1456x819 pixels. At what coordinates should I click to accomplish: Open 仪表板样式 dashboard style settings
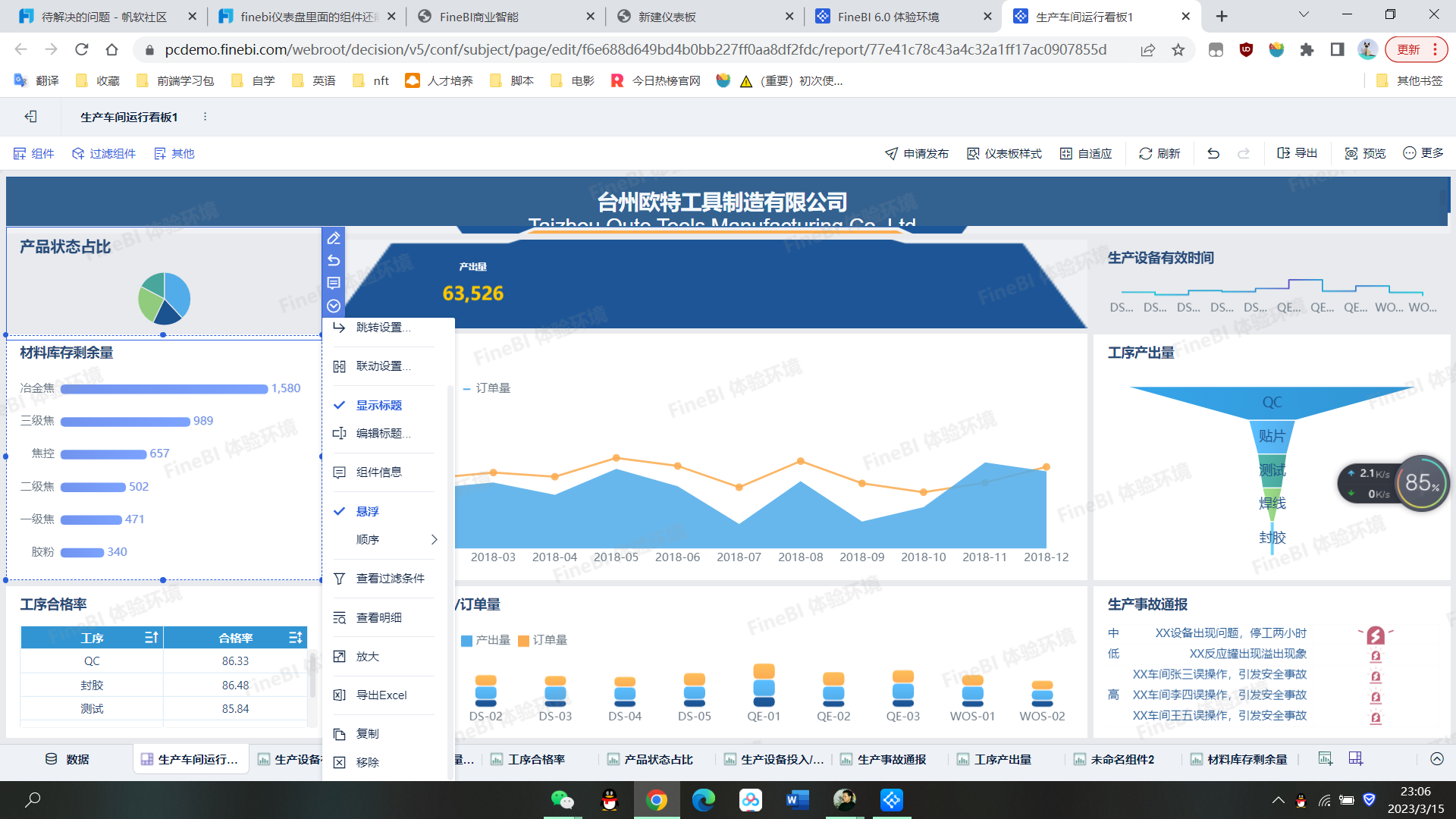click(x=1004, y=153)
